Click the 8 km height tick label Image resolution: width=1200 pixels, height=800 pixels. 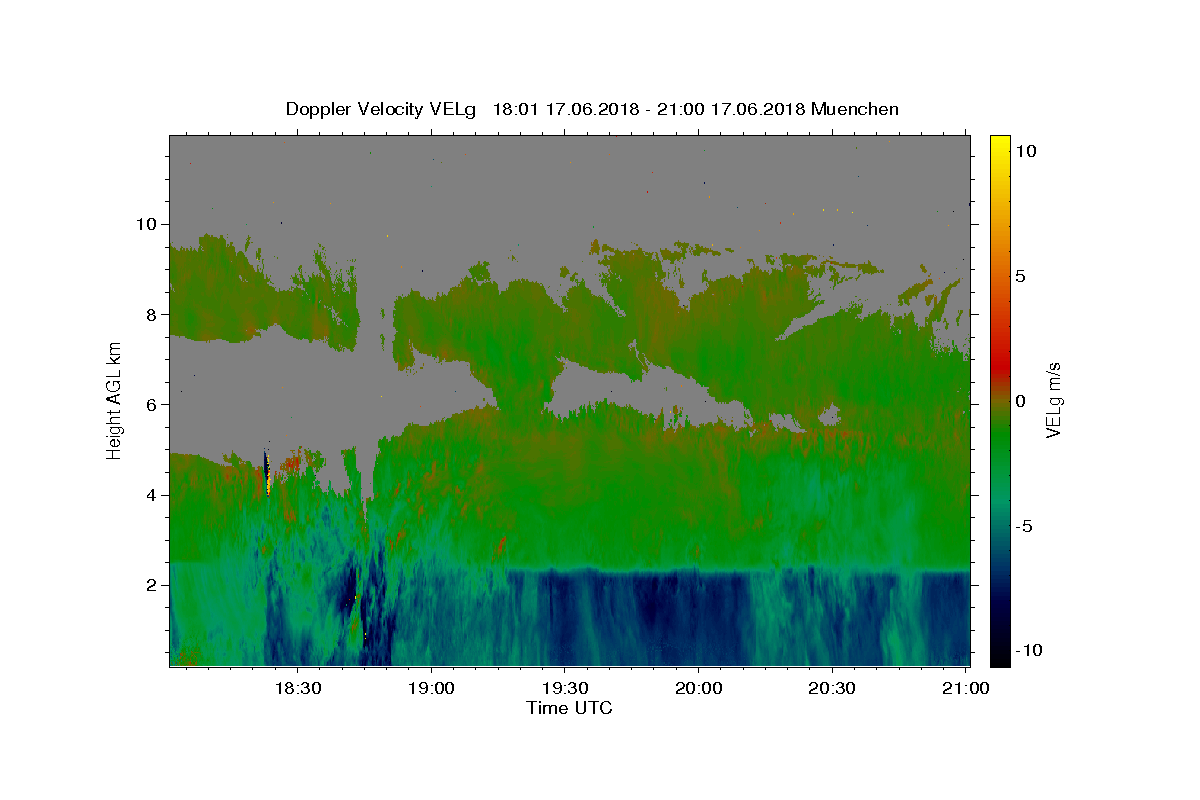click(152, 314)
